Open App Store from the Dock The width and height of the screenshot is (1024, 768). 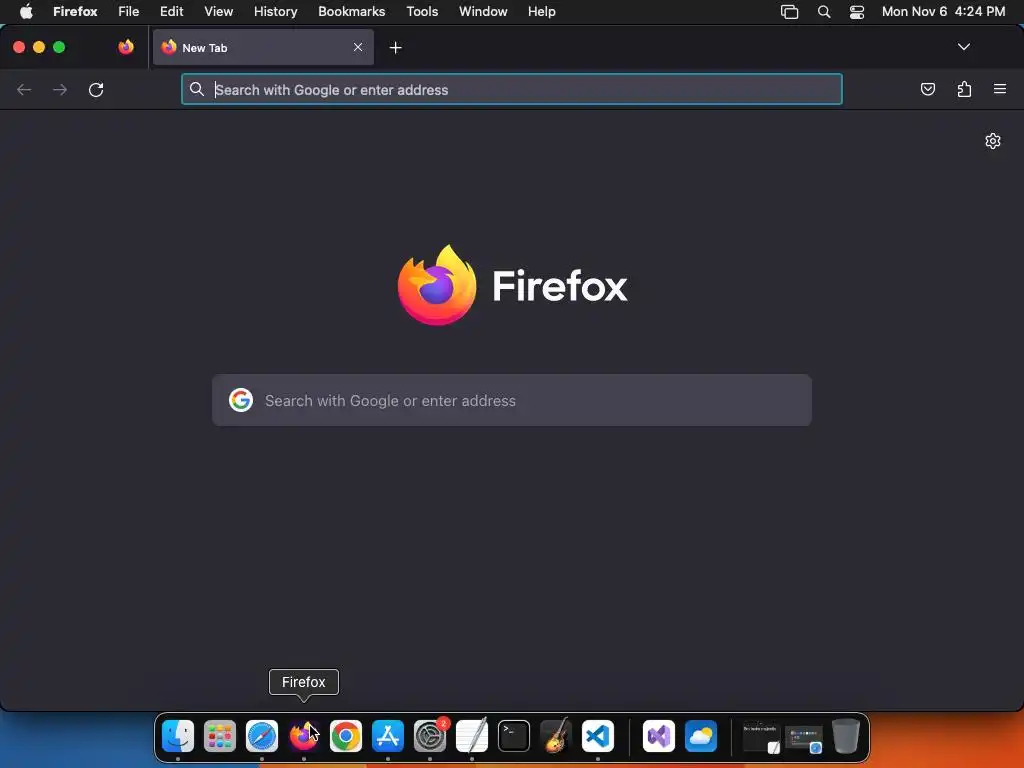tap(388, 736)
